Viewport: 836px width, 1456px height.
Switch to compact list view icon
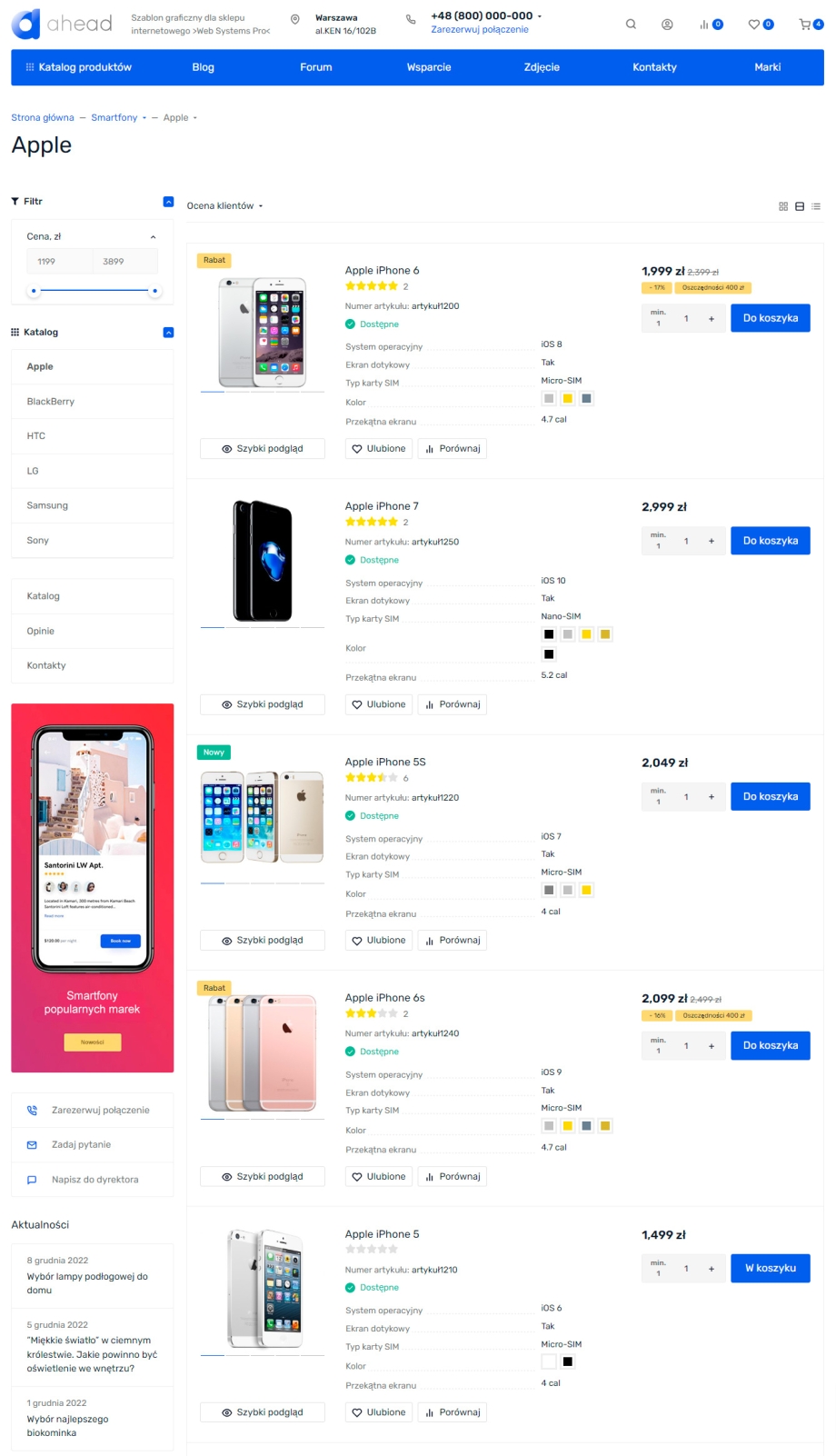click(x=816, y=206)
